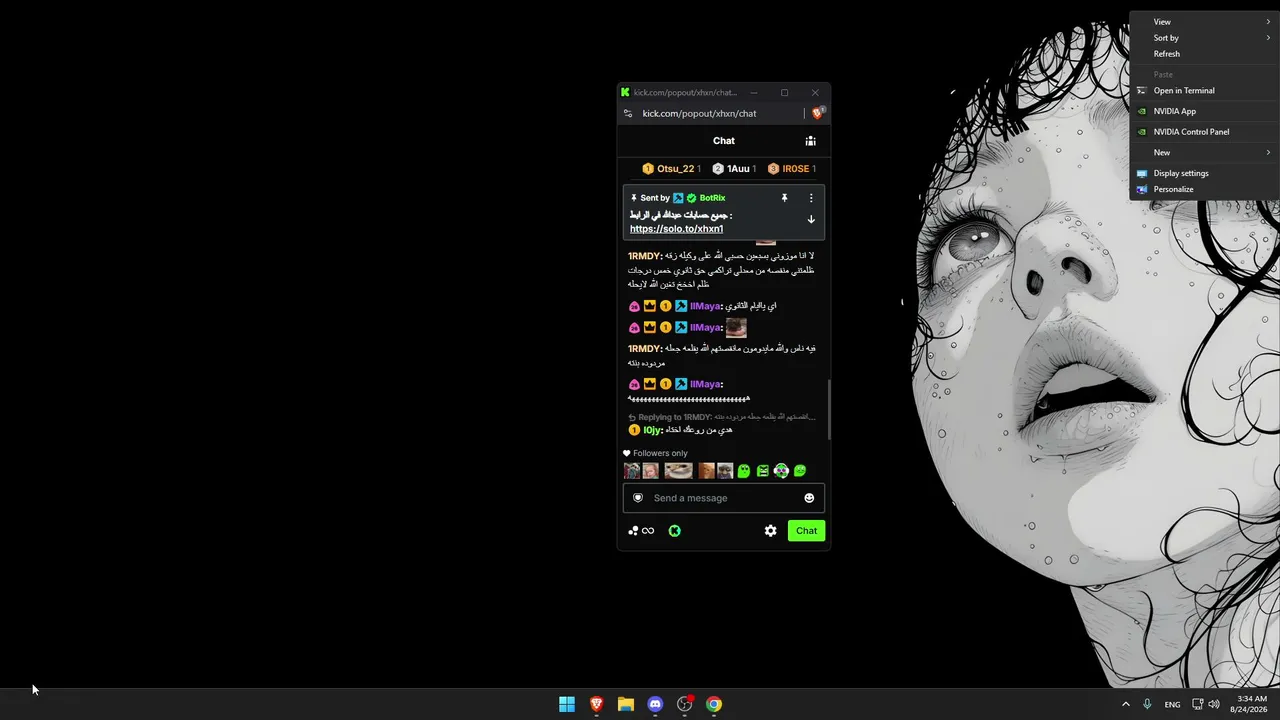Choose Personalize in the context menu
The width and height of the screenshot is (1280, 720).
[x=1202, y=189]
